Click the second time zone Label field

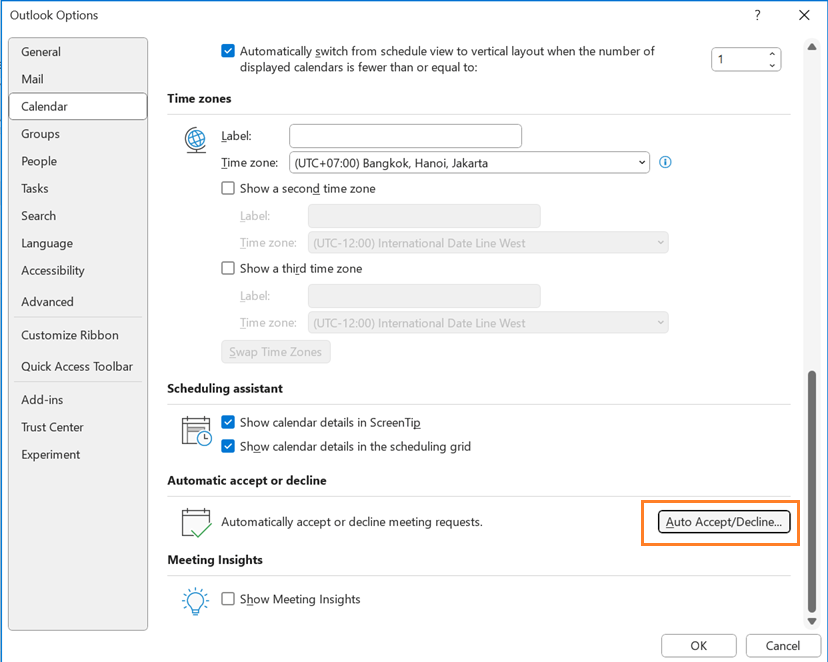click(x=424, y=216)
